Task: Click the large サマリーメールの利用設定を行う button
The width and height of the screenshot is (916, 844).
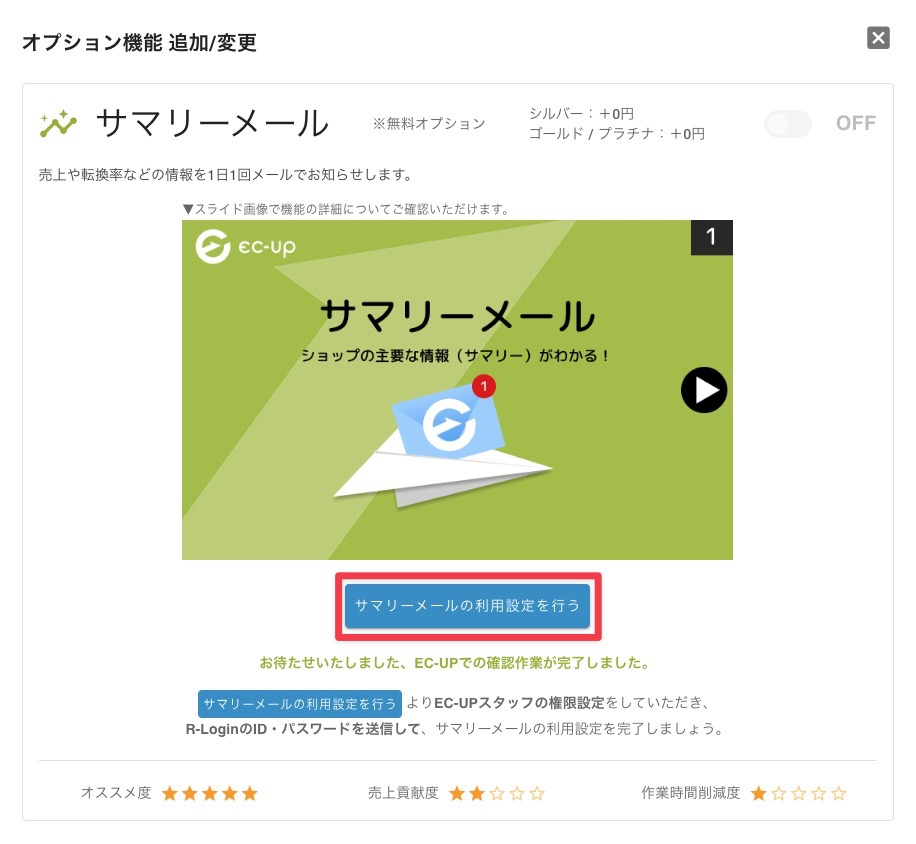Action: click(467, 606)
